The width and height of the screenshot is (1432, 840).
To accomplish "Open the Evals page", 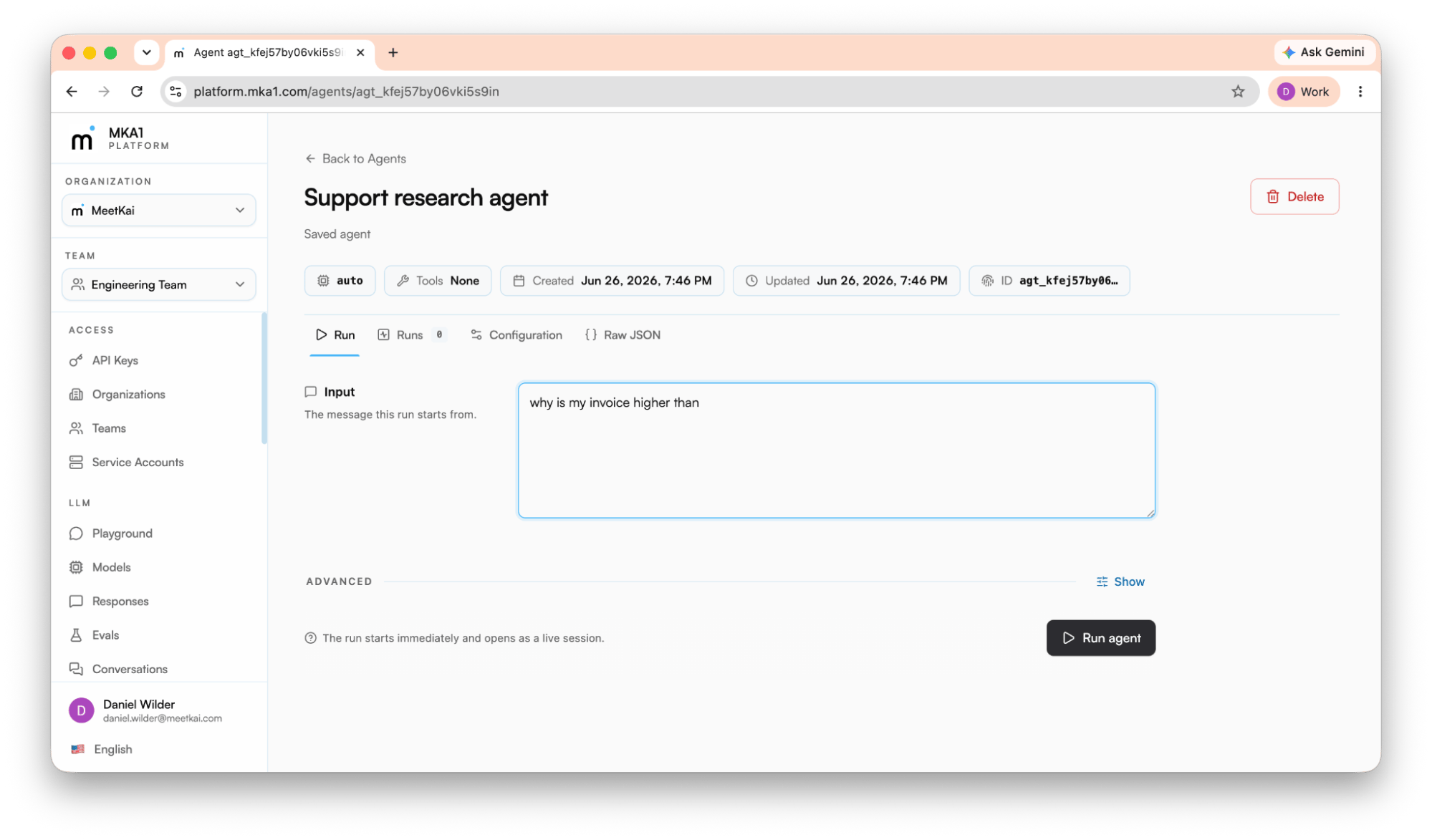I will (x=105, y=635).
